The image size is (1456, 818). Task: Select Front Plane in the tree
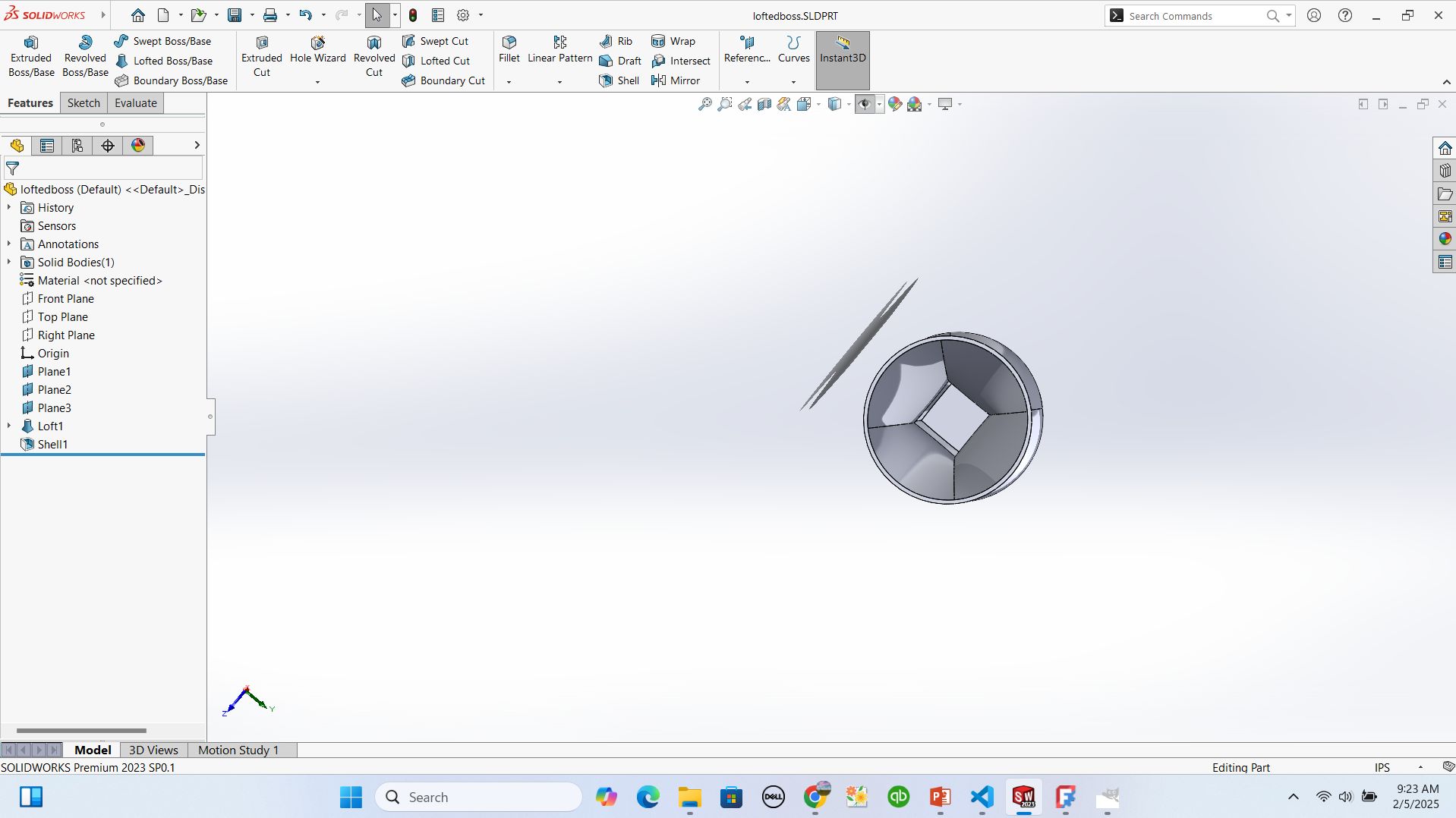[x=58, y=299]
